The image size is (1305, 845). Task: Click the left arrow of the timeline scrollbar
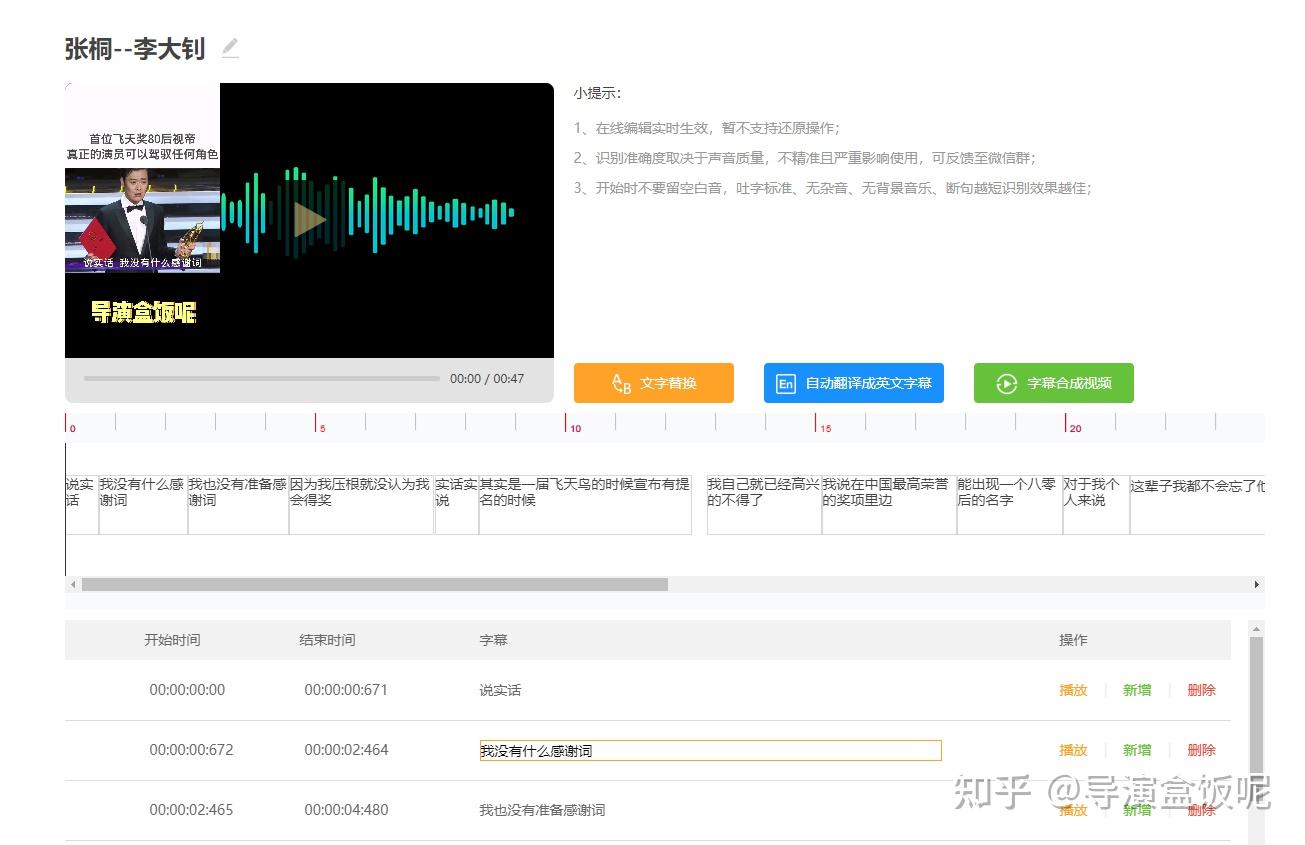coord(72,584)
